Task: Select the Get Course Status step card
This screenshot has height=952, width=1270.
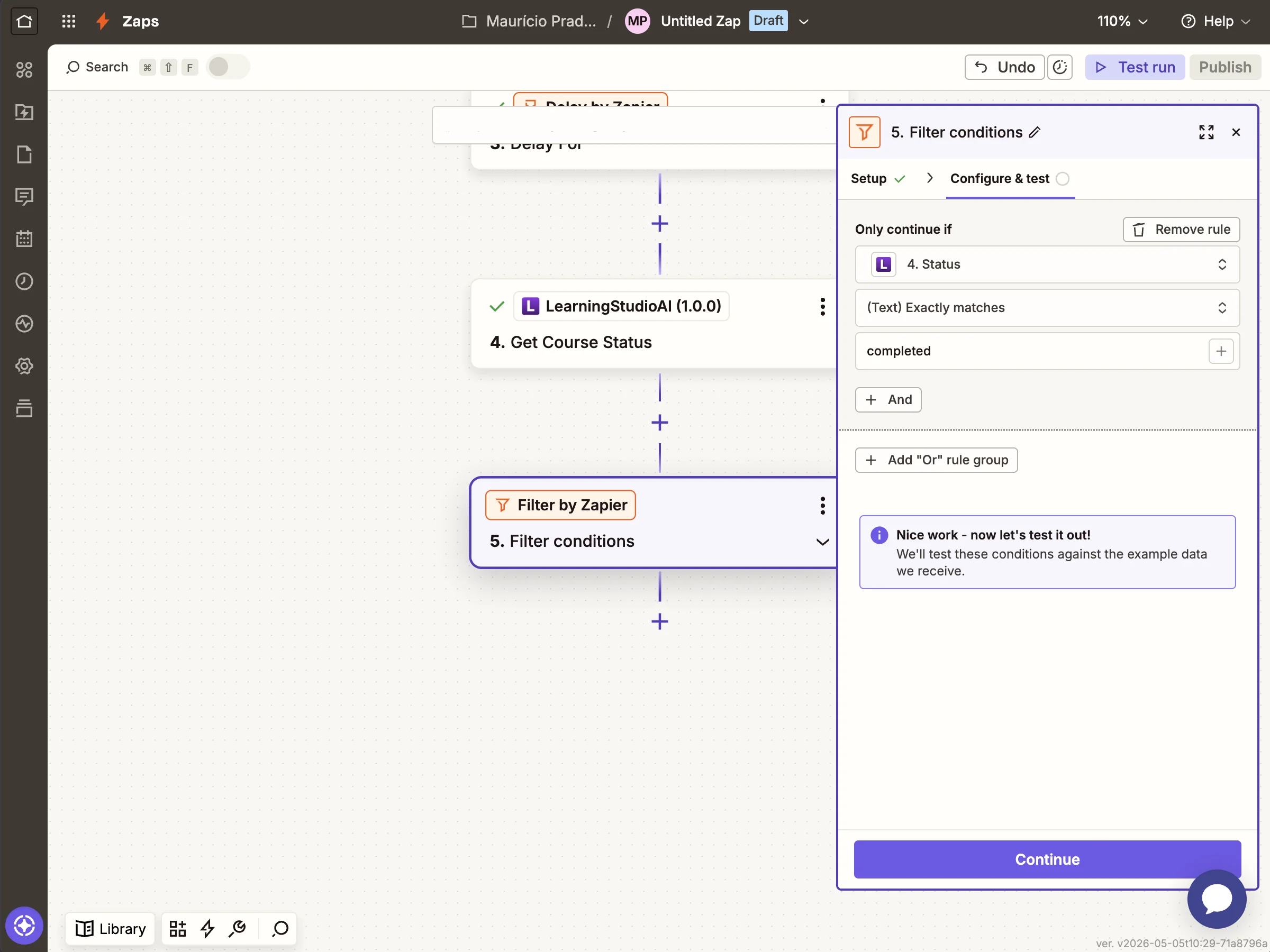Action: 654,324
